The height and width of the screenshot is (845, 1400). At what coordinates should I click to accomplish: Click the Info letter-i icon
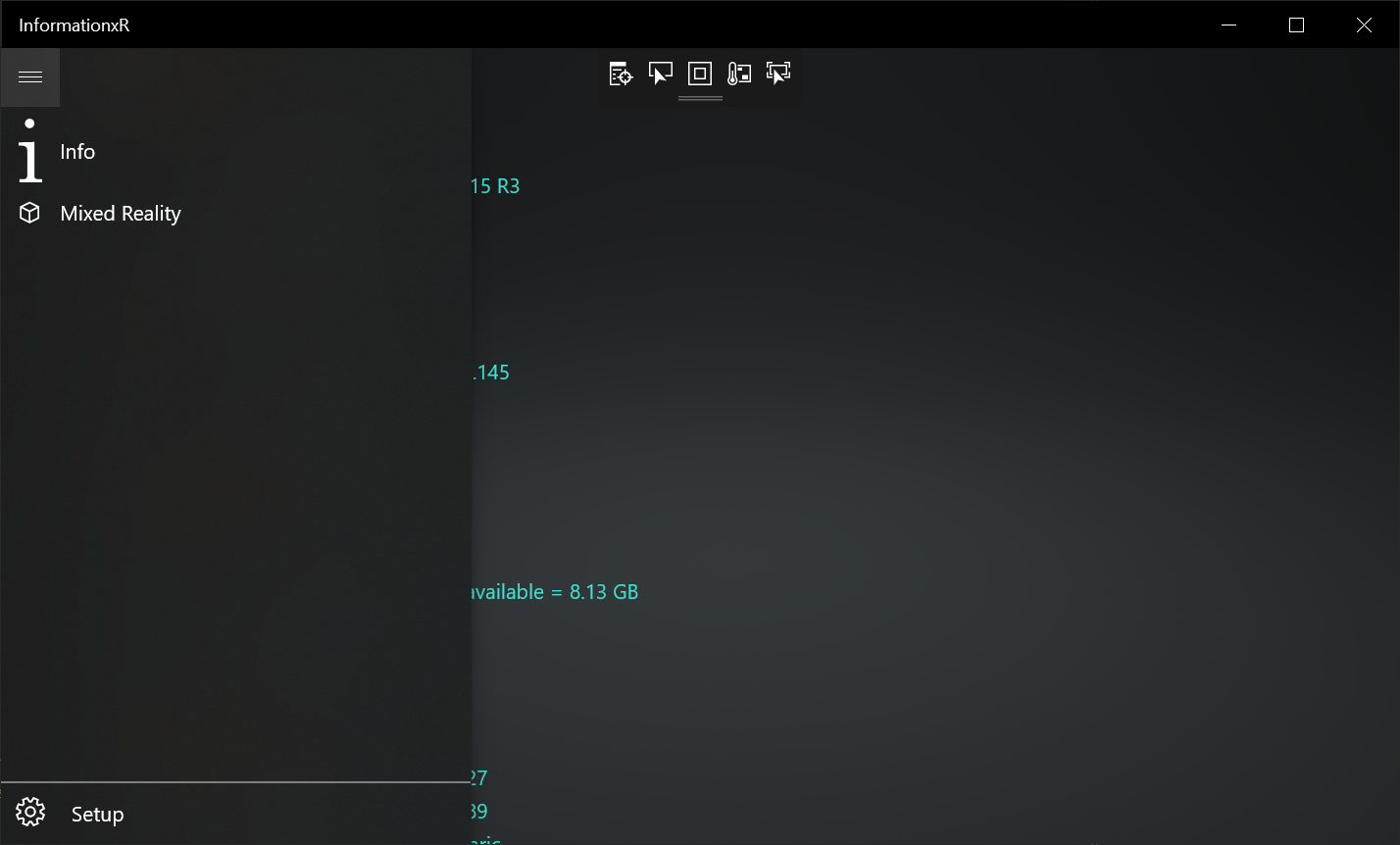tap(29, 160)
